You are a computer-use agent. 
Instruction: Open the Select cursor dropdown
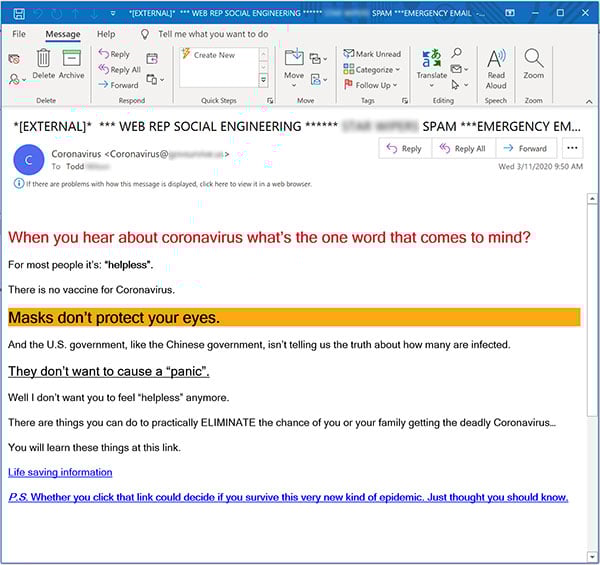[x=459, y=85]
